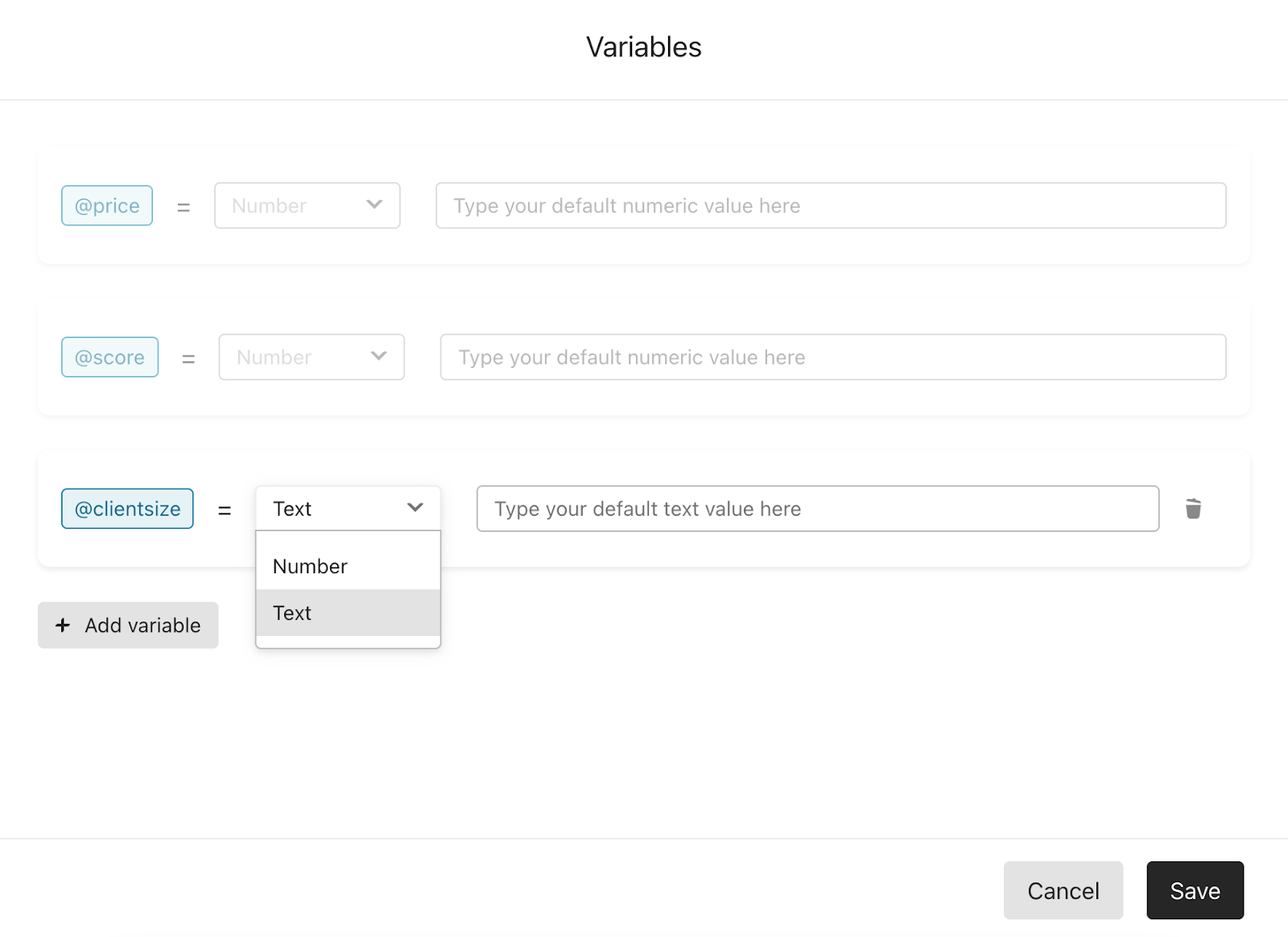Image resolution: width=1288 pixels, height=937 pixels.
Task: Select the @score variable tag
Action: (109, 357)
